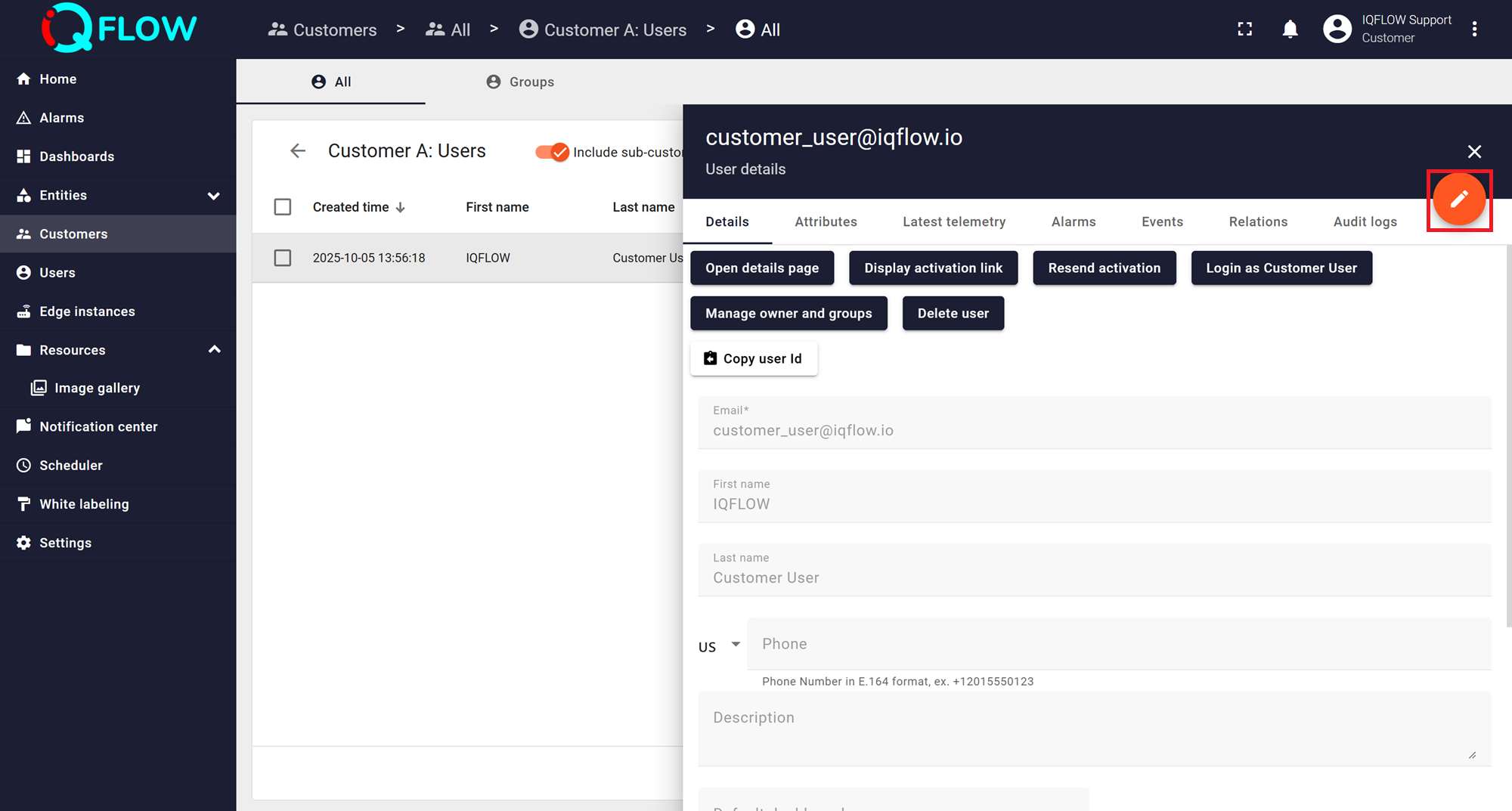Open the three-dot user menu
The height and width of the screenshot is (811, 1512).
coord(1474,29)
